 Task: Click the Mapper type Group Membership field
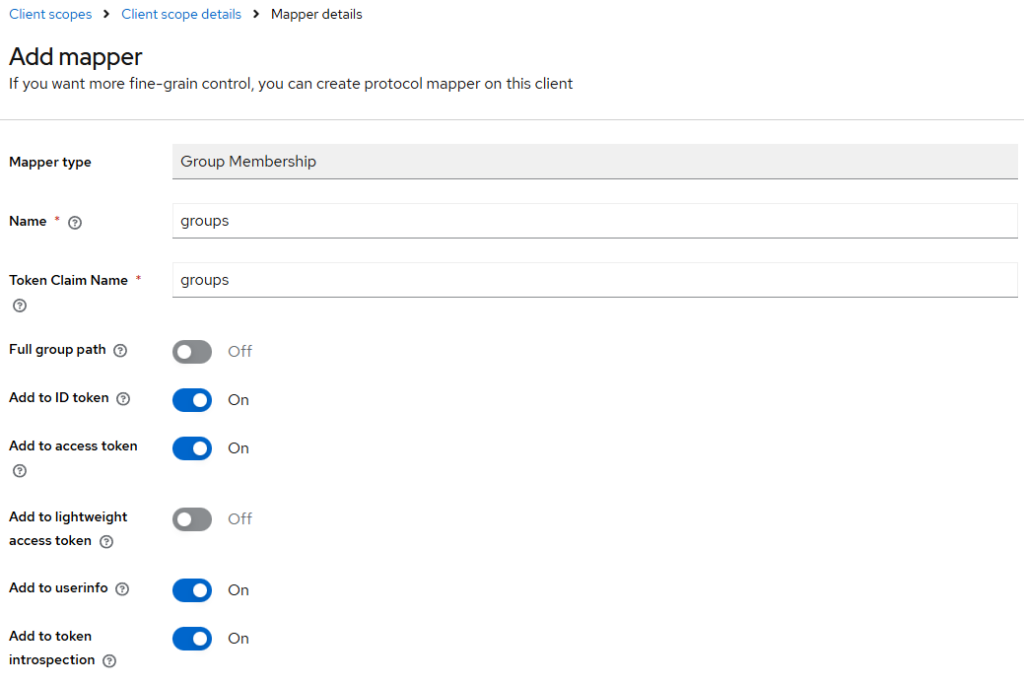tap(594, 161)
